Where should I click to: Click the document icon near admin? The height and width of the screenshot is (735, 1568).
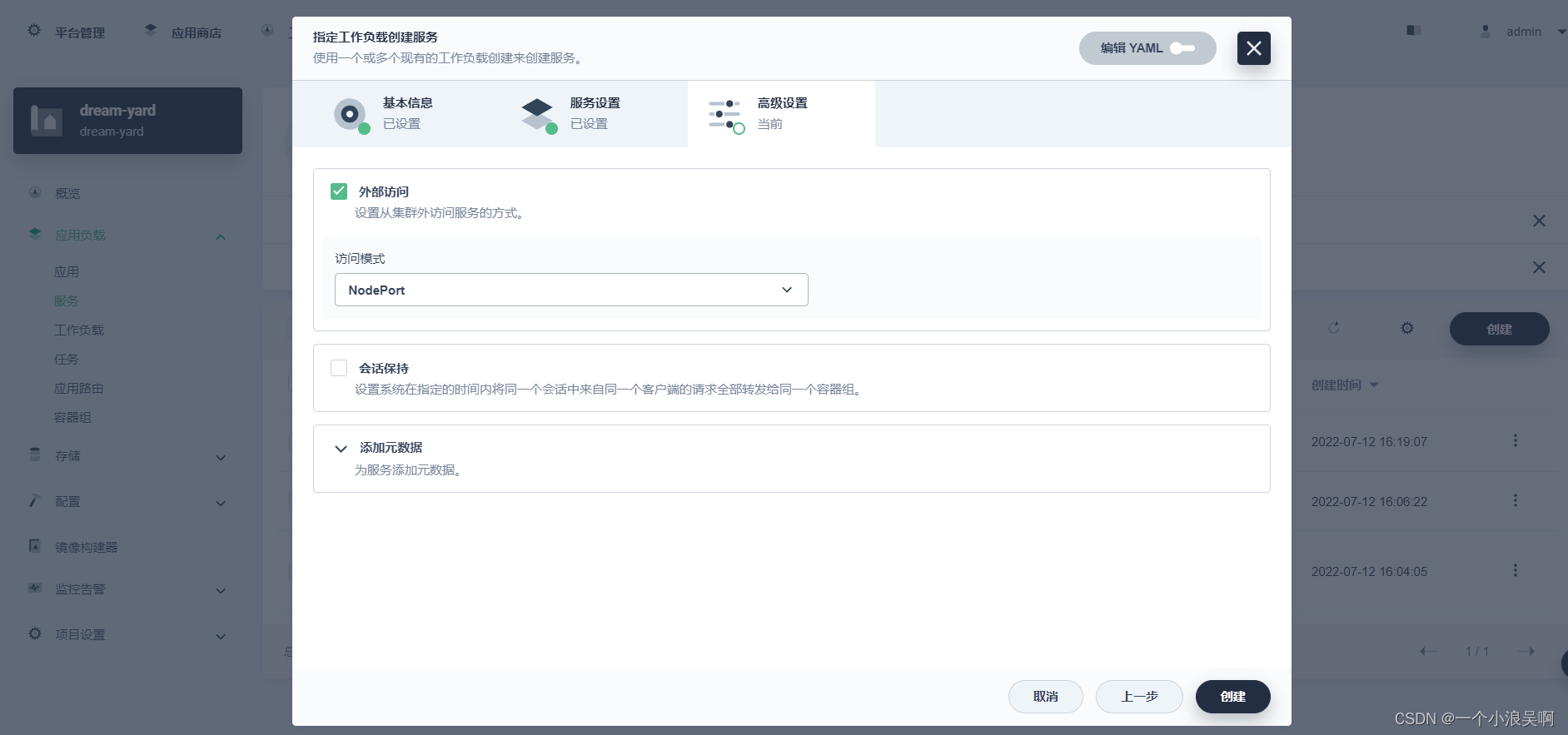[1413, 30]
